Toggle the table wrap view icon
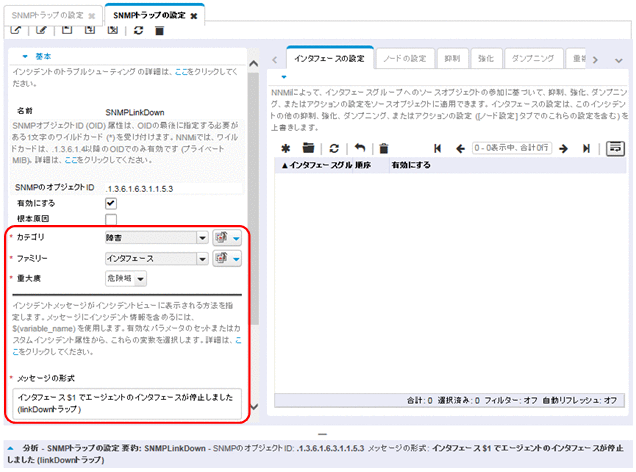The image size is (636, 472). coord(615,148)
